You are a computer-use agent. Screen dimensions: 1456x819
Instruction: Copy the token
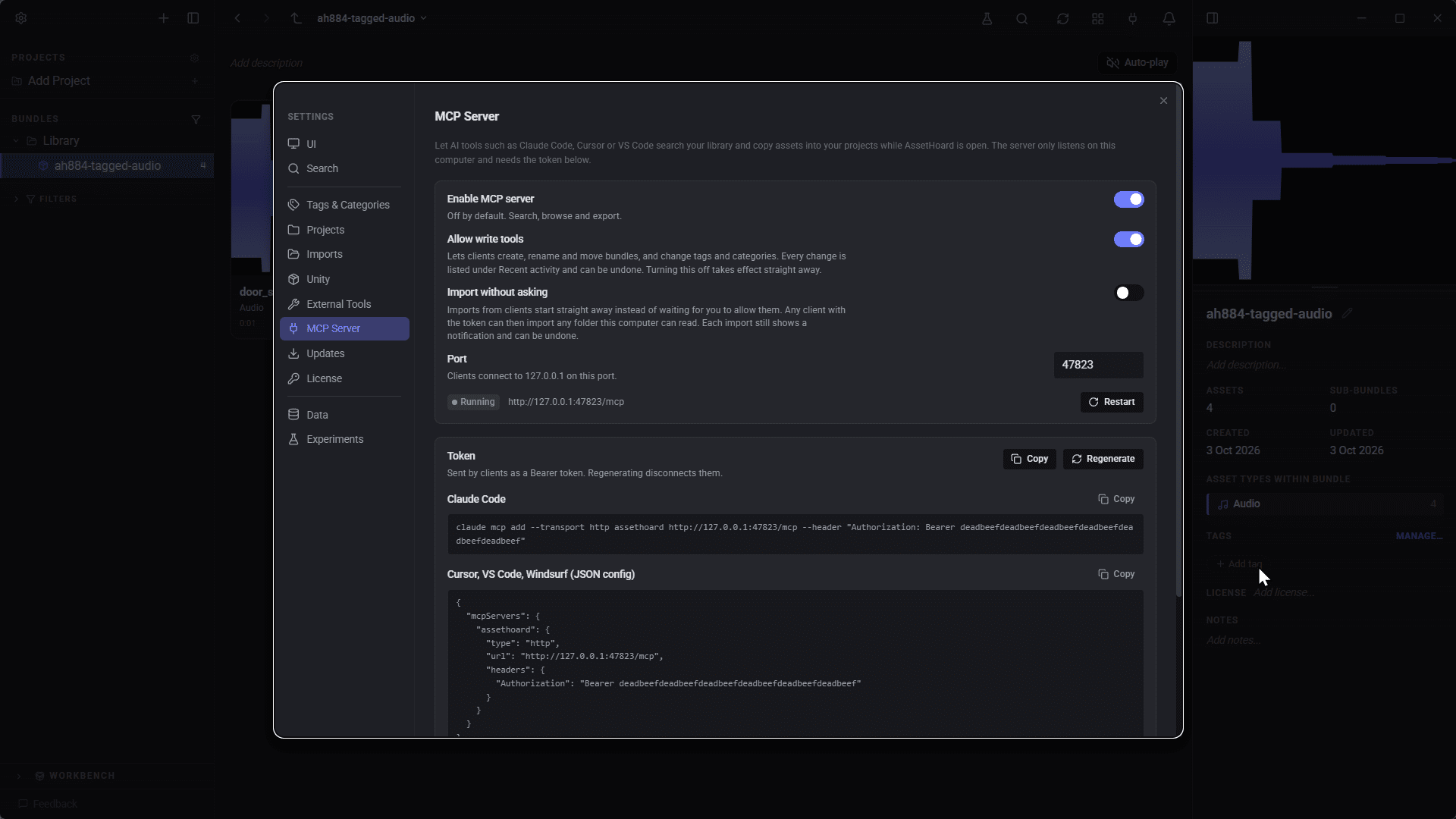coord(1029,459)
